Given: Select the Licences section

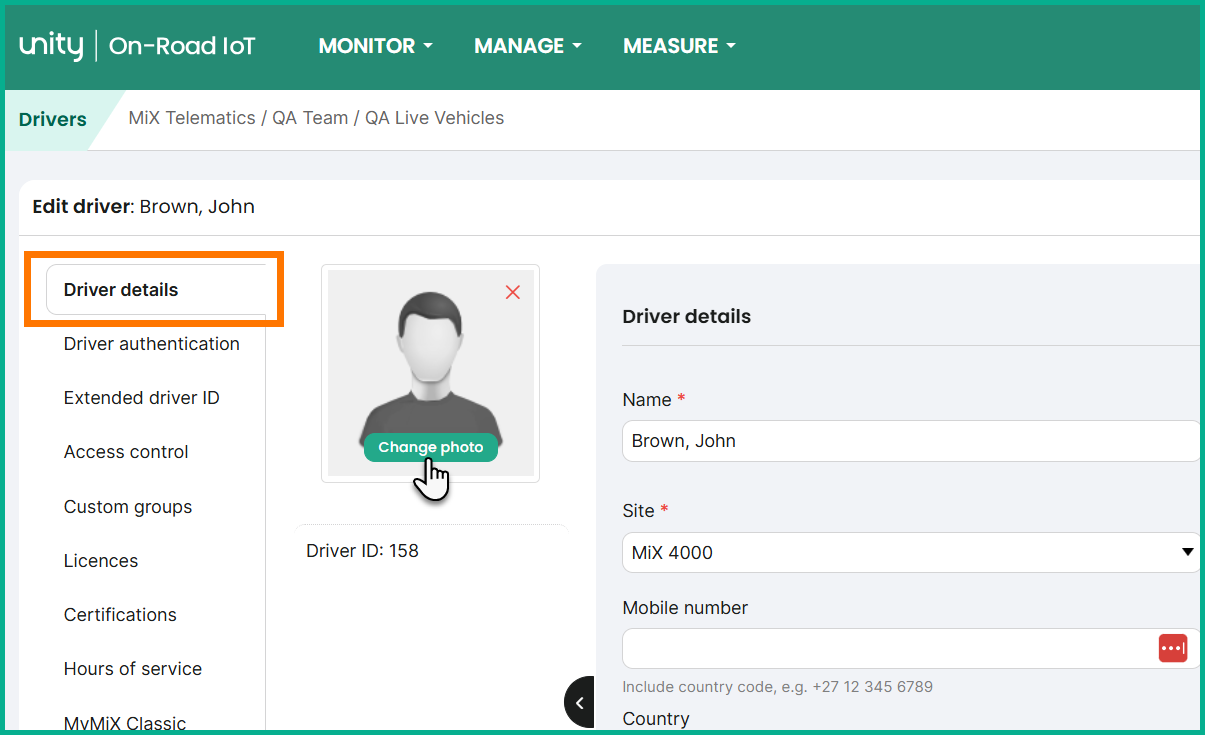Looking at the screenshot, I should click(101, 561).
